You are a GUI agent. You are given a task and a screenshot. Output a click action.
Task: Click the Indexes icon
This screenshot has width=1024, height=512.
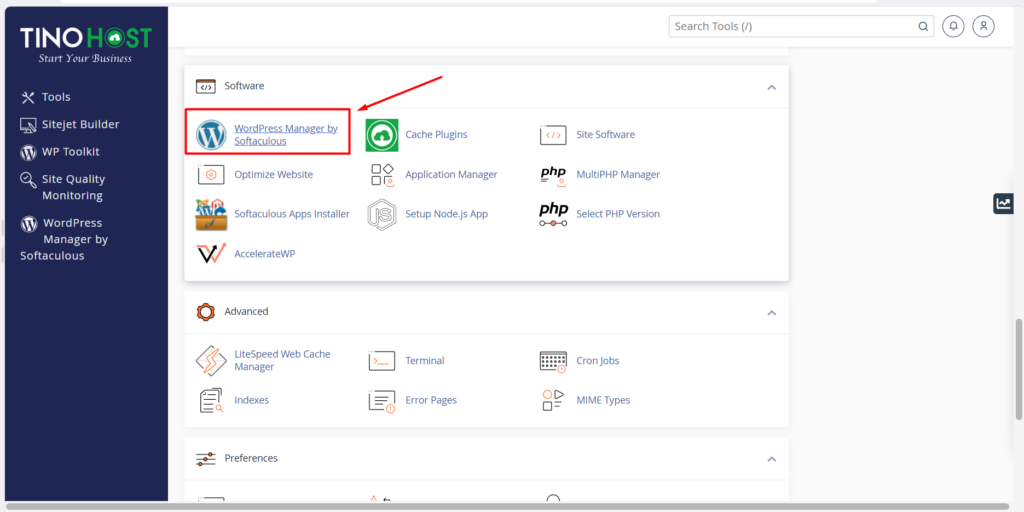point(211,400)
